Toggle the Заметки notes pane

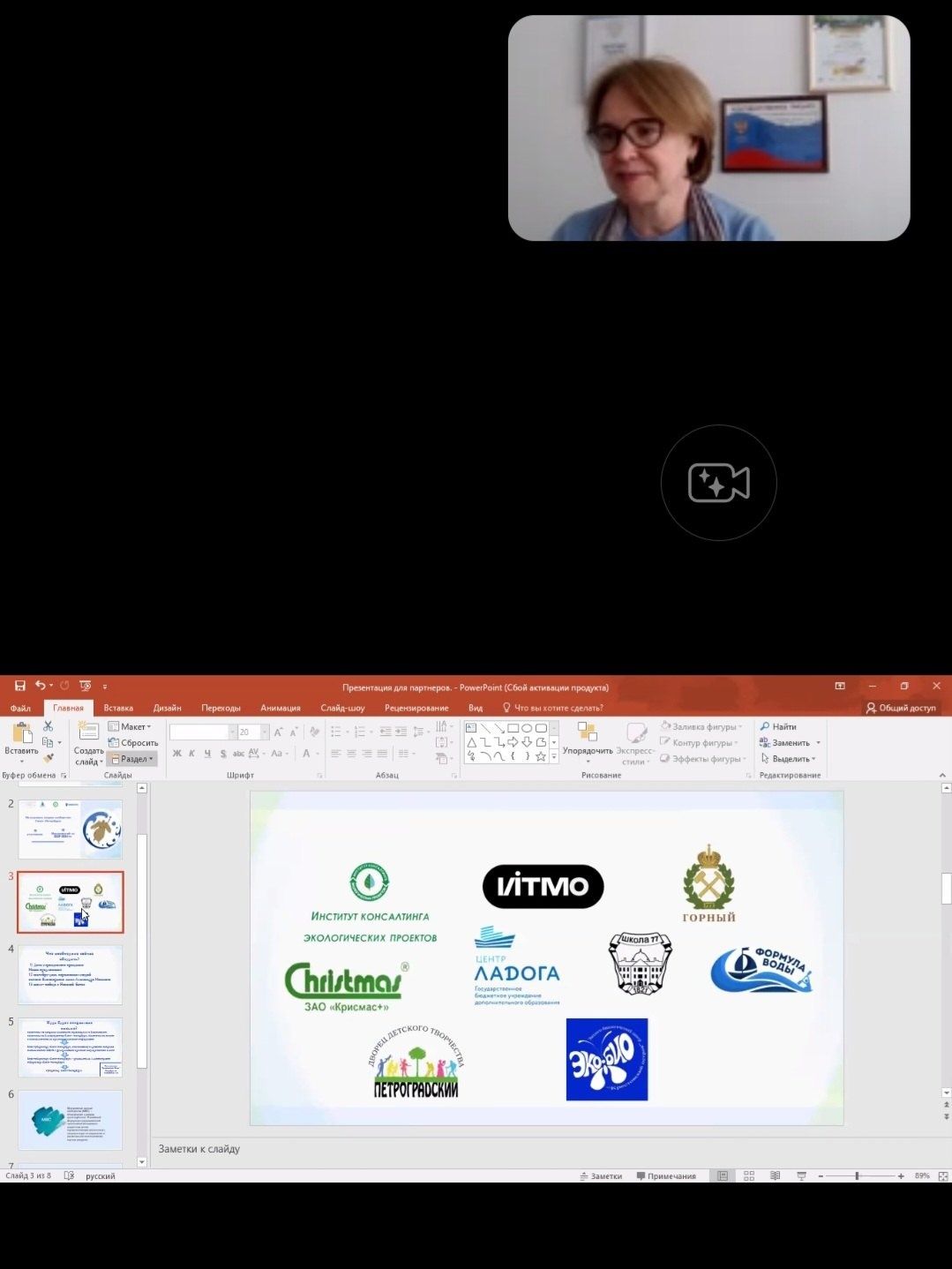[601, 1176]
